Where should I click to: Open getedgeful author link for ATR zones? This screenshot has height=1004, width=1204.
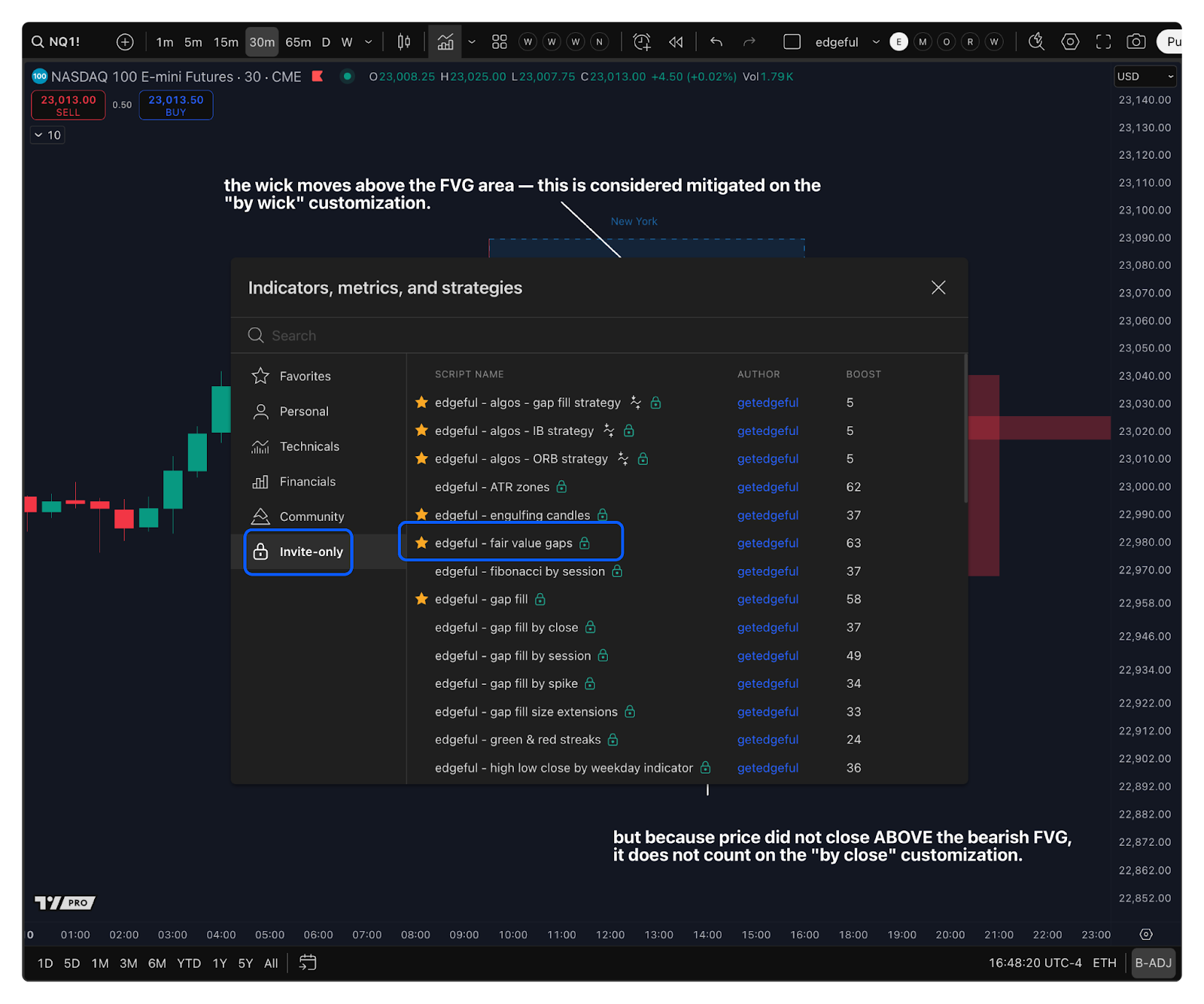[x=768, y=487]
